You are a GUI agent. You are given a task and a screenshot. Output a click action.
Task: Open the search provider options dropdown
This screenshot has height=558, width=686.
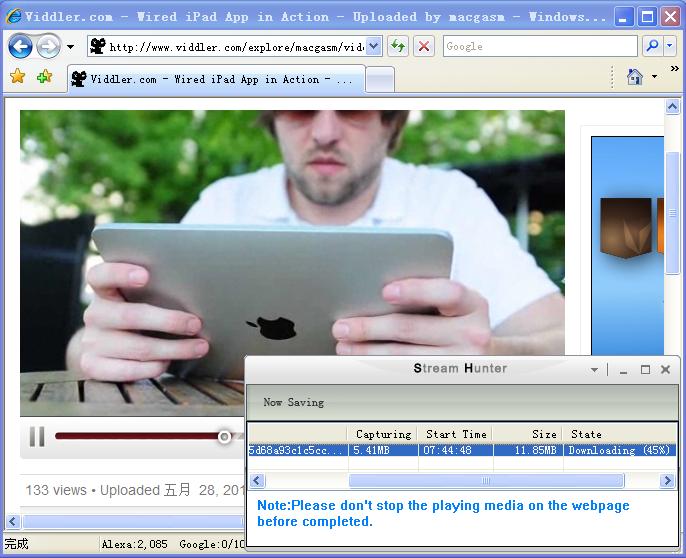(670, 46)
